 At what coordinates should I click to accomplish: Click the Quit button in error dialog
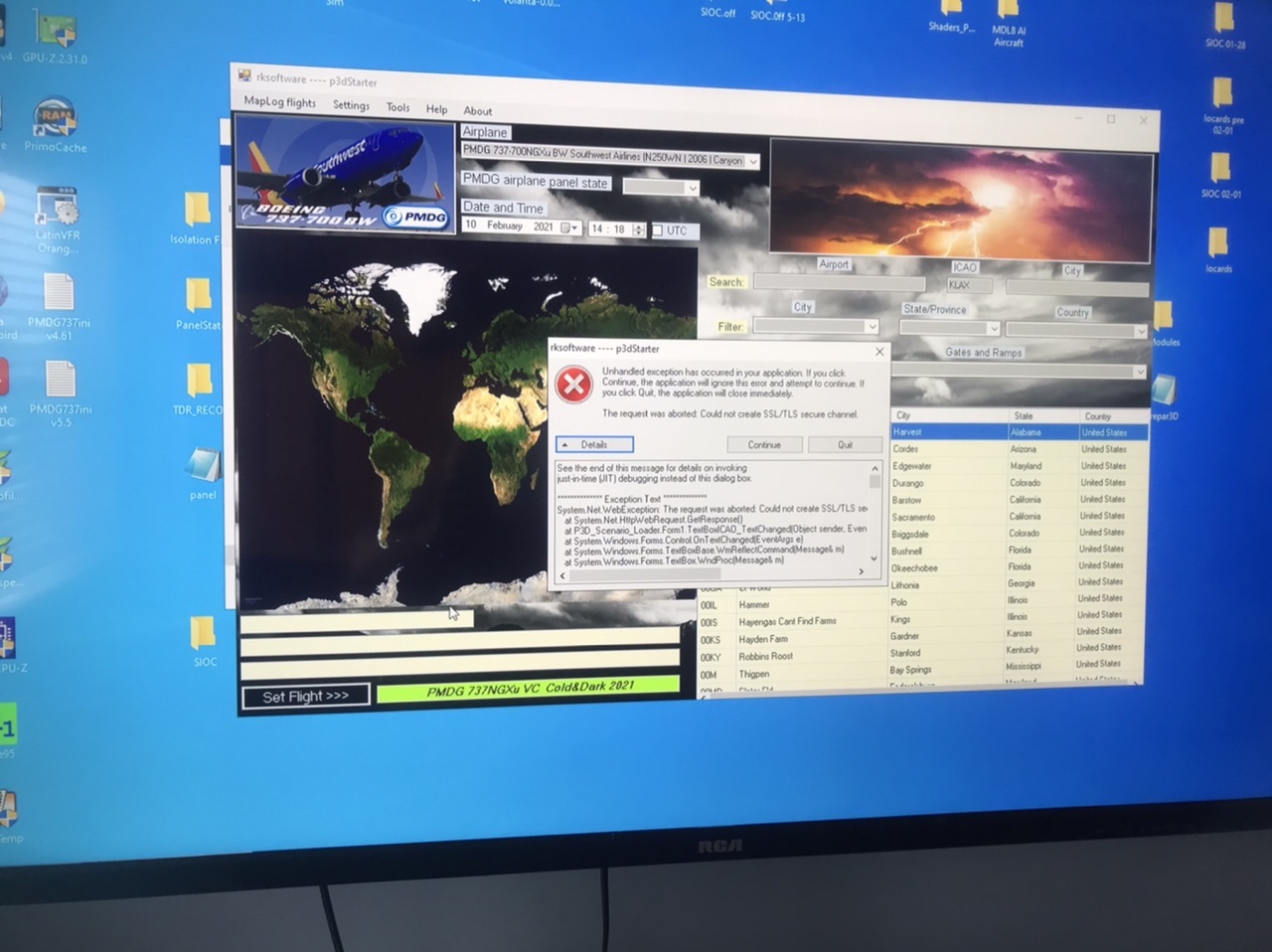845,445
